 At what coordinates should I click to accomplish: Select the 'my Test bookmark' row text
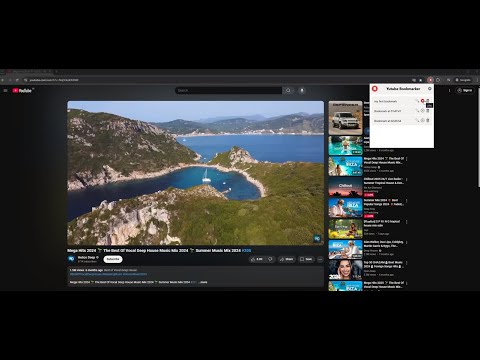[x=385, y=101]
